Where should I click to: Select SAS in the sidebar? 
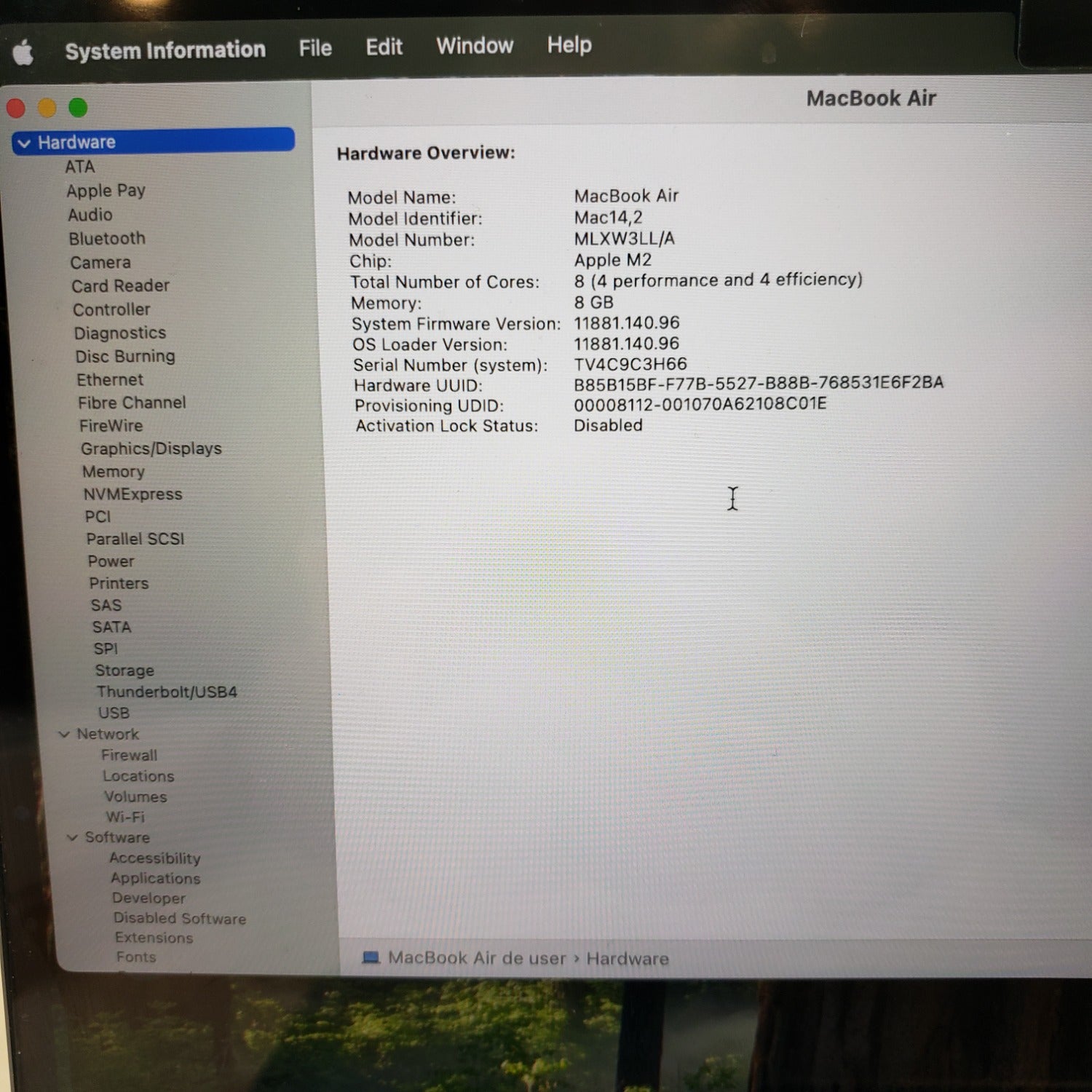pos(106,606)
